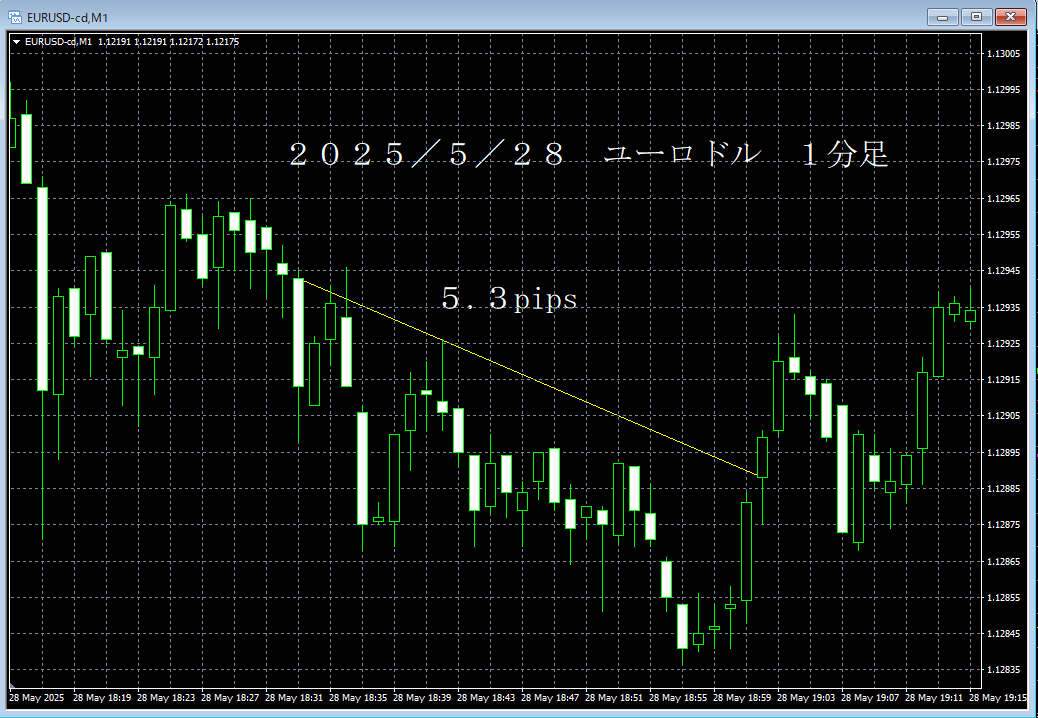Click the 28 May 19:07 time label
Image resolution: width=1038 pixels, height=718 pixels.
(870, 697)
